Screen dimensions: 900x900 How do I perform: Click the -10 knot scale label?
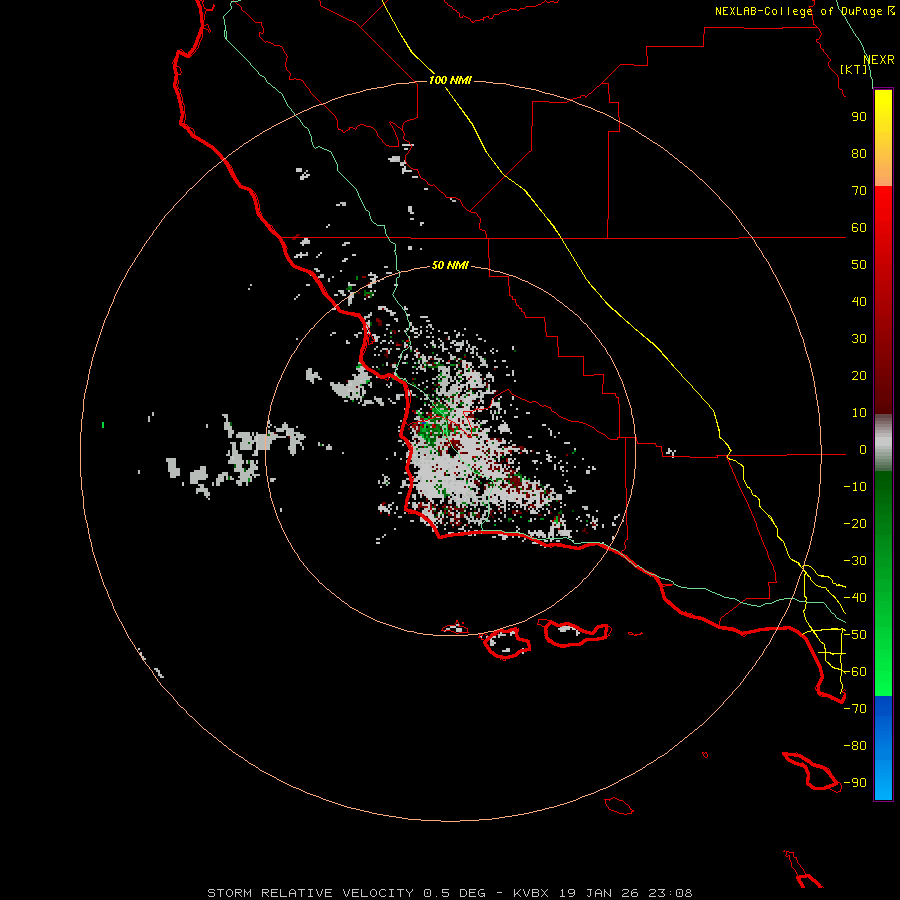coord(855,487)
